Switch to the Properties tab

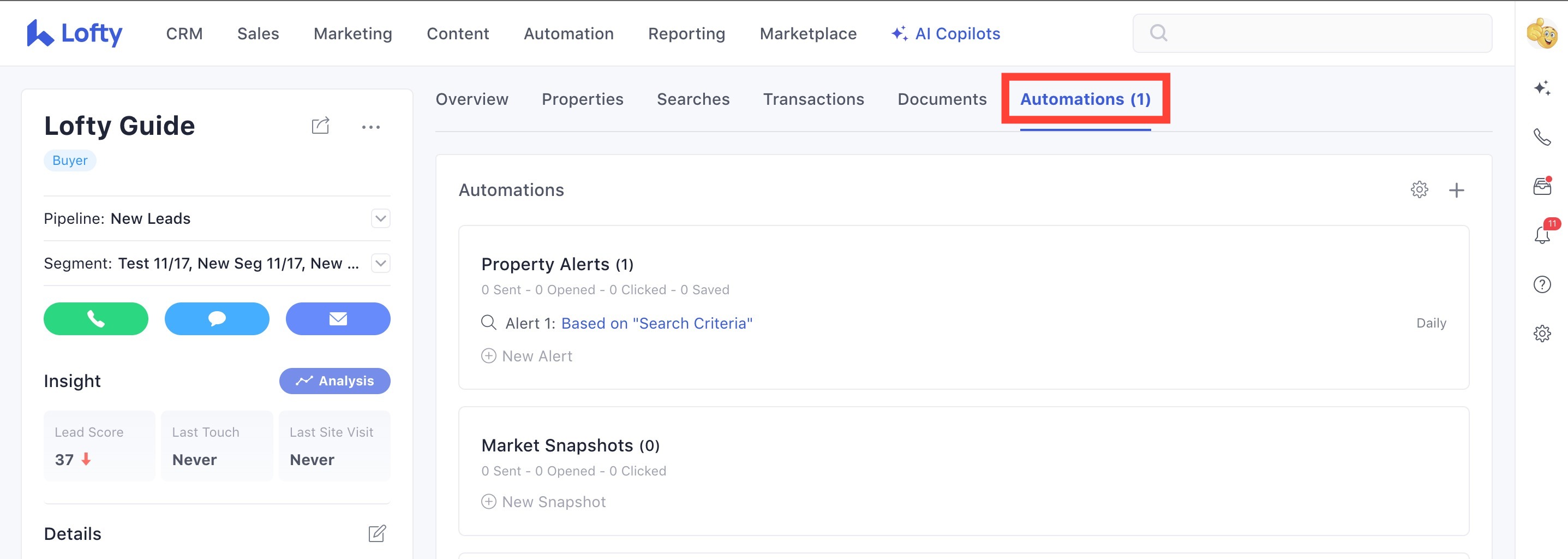[x=583, y=99]
